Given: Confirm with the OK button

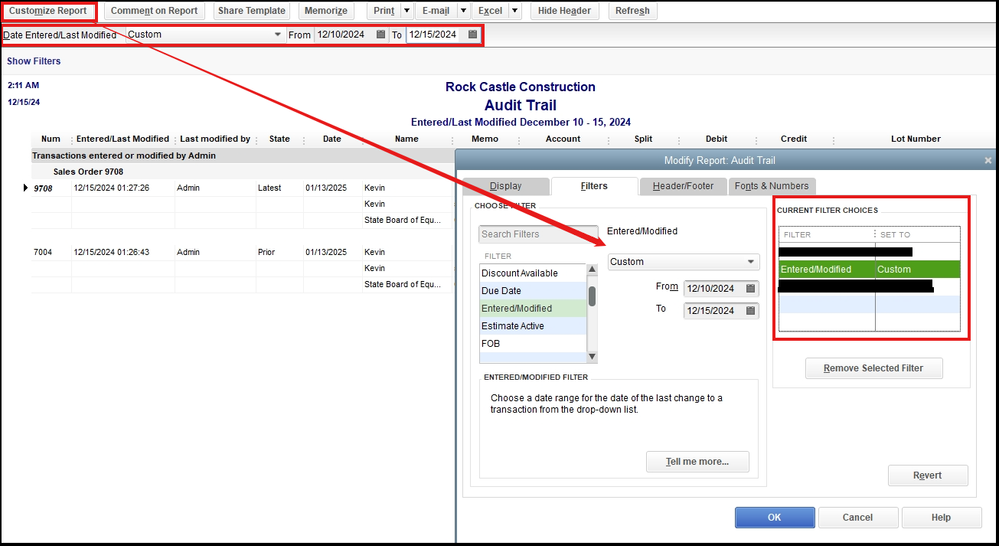Looking at the screenshot, I should tap(775, 517).
